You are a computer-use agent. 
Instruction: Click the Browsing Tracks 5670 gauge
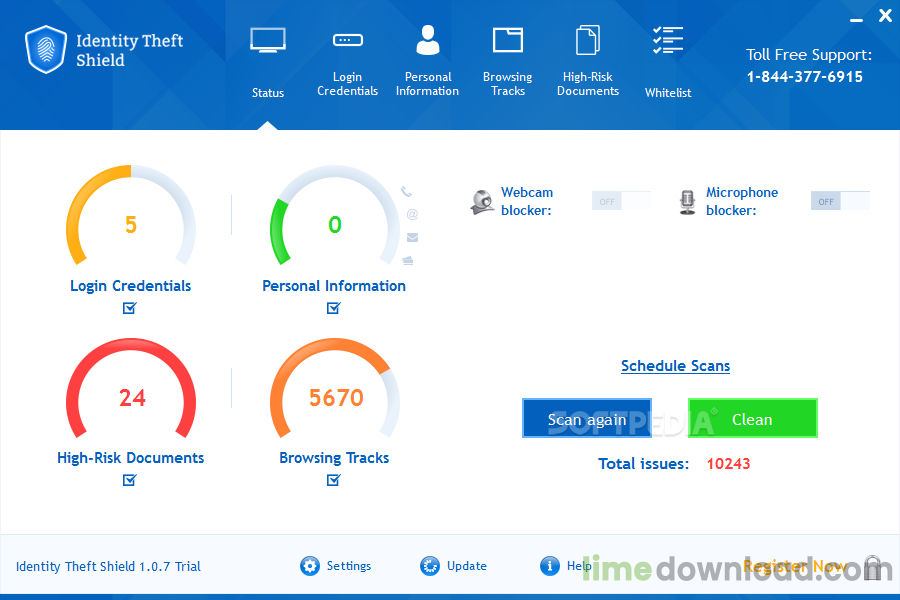[x=335, y=396]
